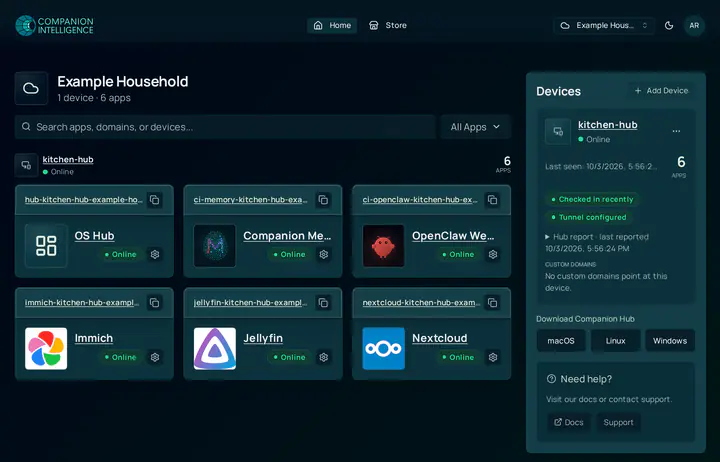
Task: Click the Nextcloud app icon
Action: [384, 349]
